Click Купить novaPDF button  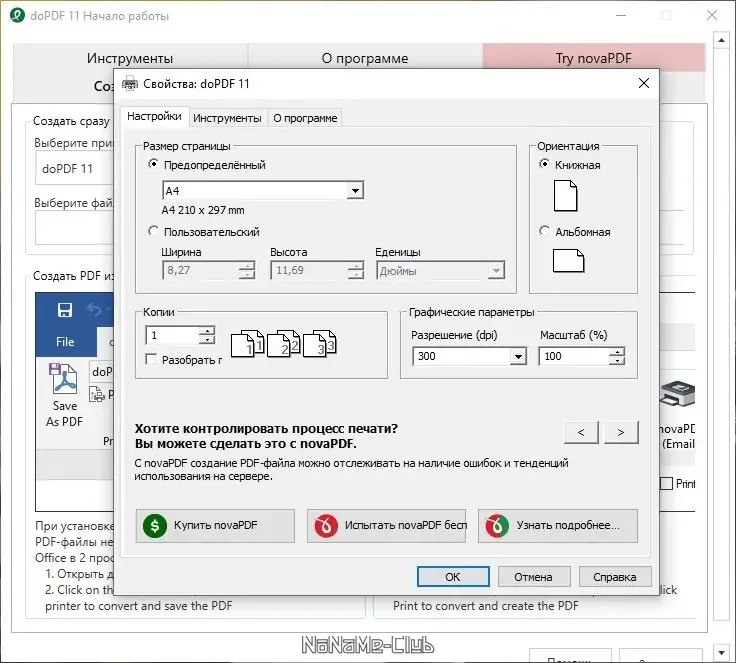[215, 525]
